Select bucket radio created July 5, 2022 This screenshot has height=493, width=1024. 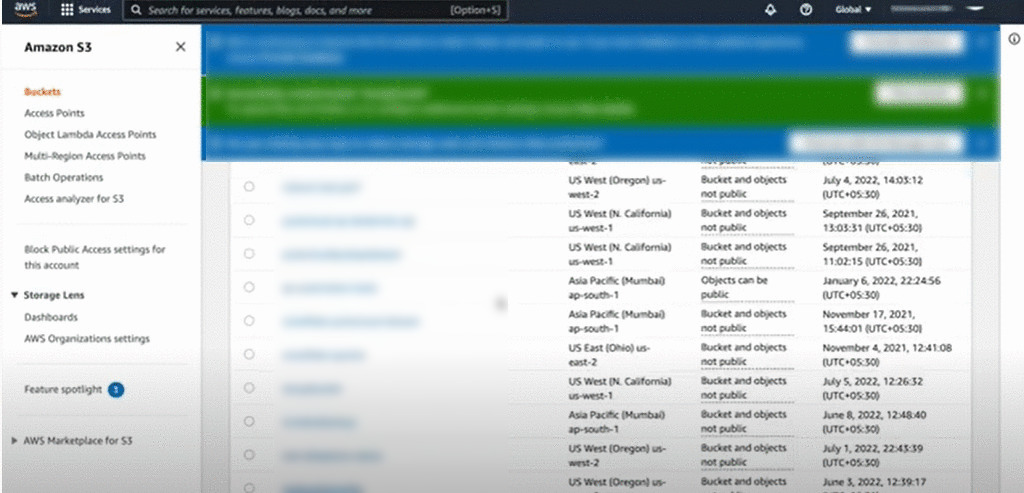tap(249, 388)
